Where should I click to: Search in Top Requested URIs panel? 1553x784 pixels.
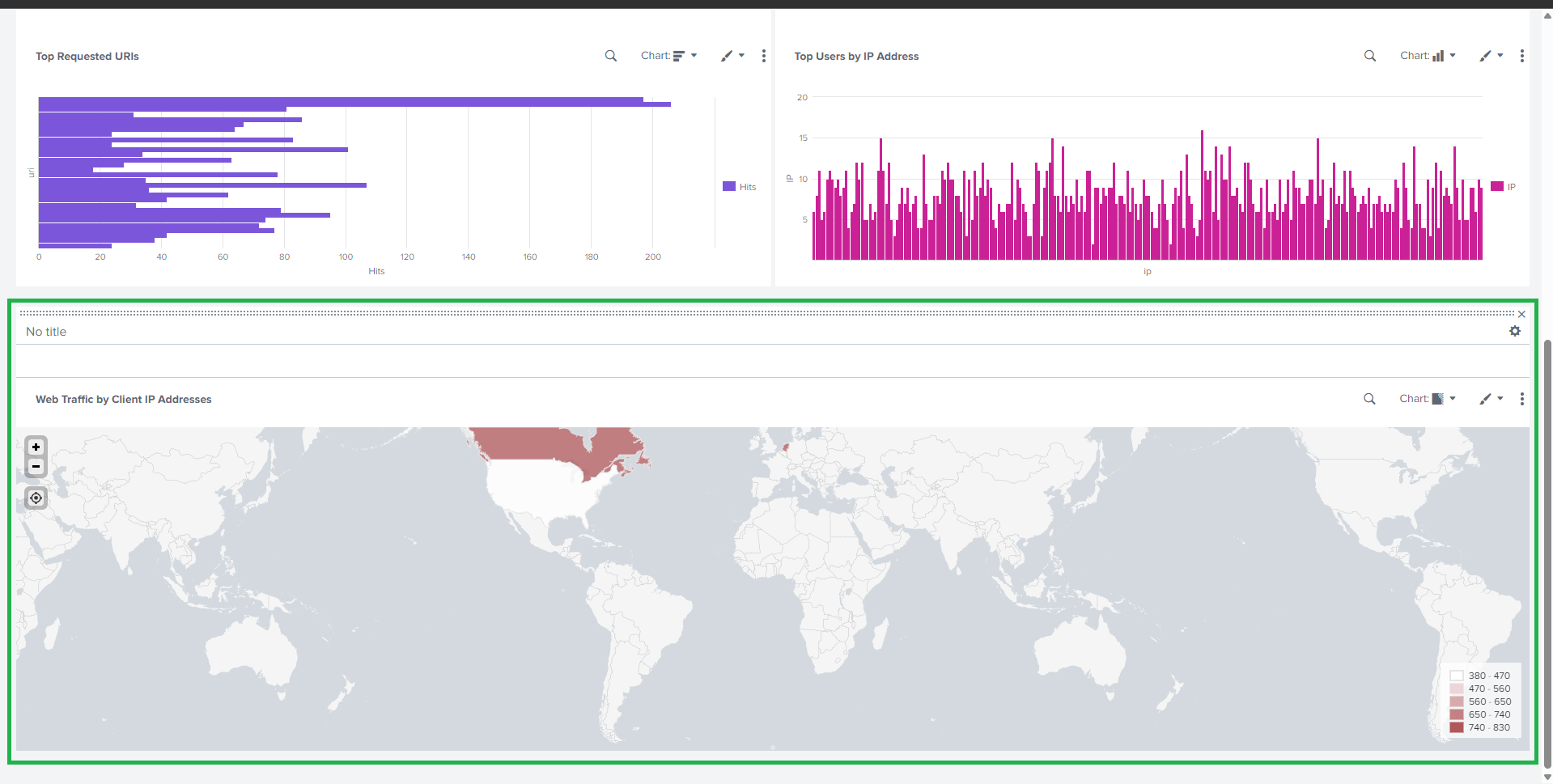pyautogui.click(x=611, y=56)
